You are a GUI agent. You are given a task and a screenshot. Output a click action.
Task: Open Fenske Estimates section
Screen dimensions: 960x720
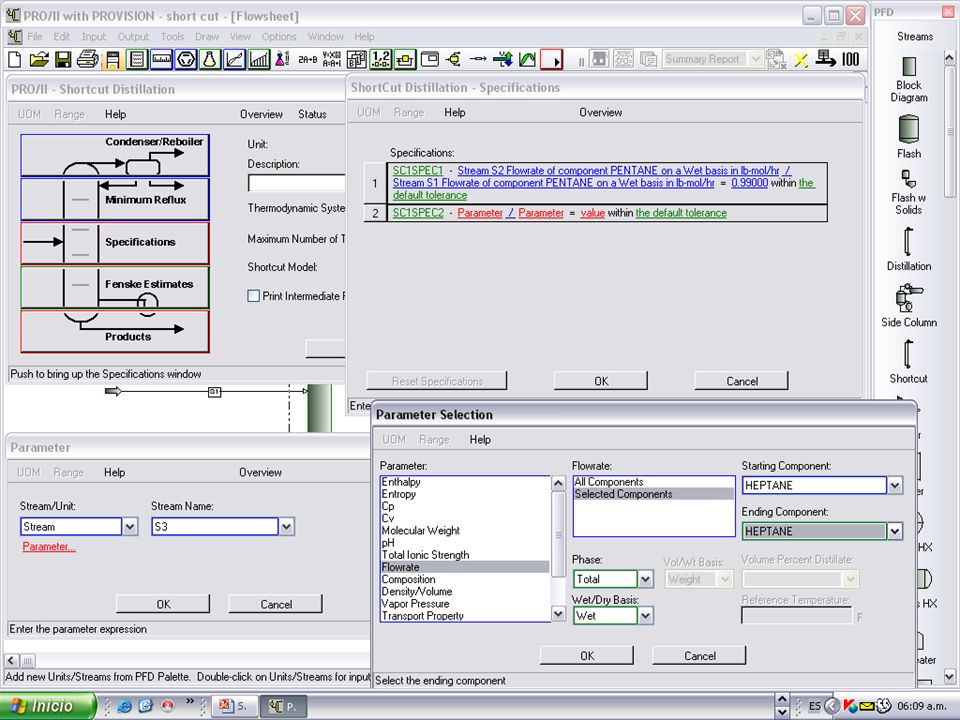click(x=114, y=287)
